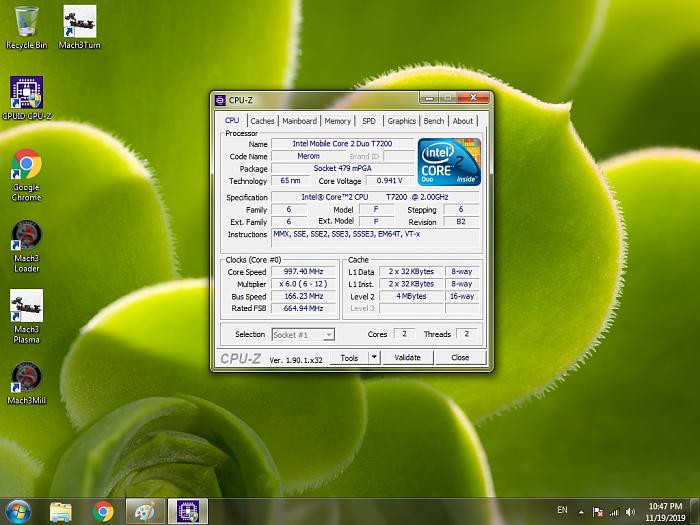700x525 pixels.
Task: Open the Windows Start menu orb
Action: (18, 512)
